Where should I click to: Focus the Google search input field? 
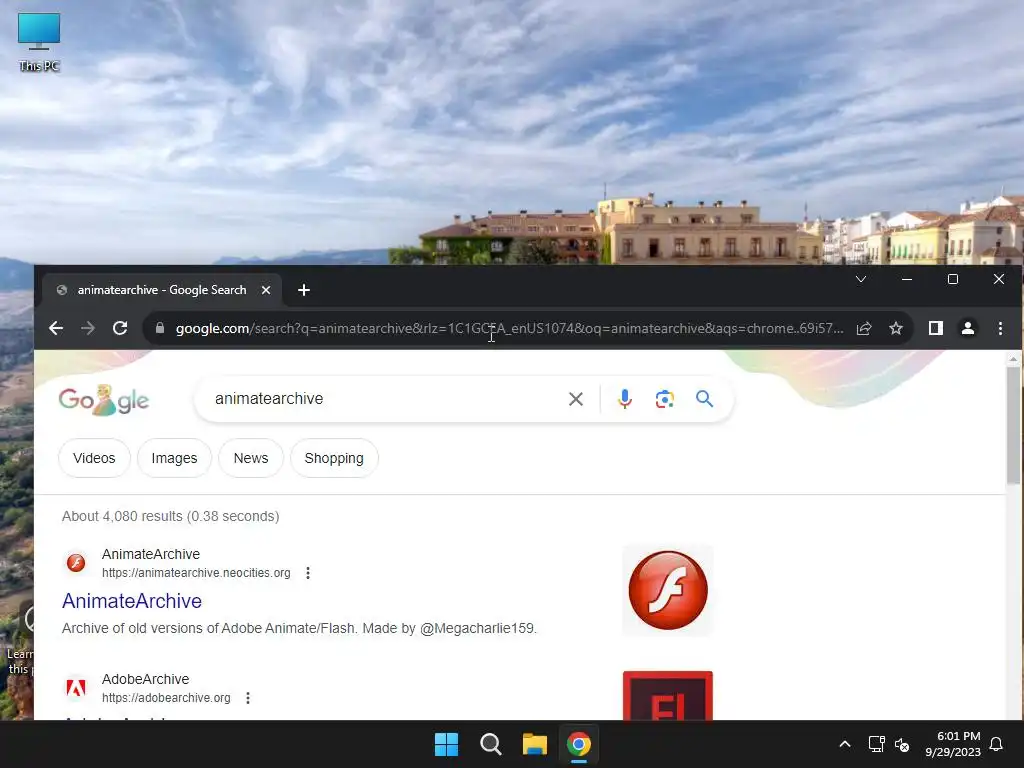tap(385, 399)
